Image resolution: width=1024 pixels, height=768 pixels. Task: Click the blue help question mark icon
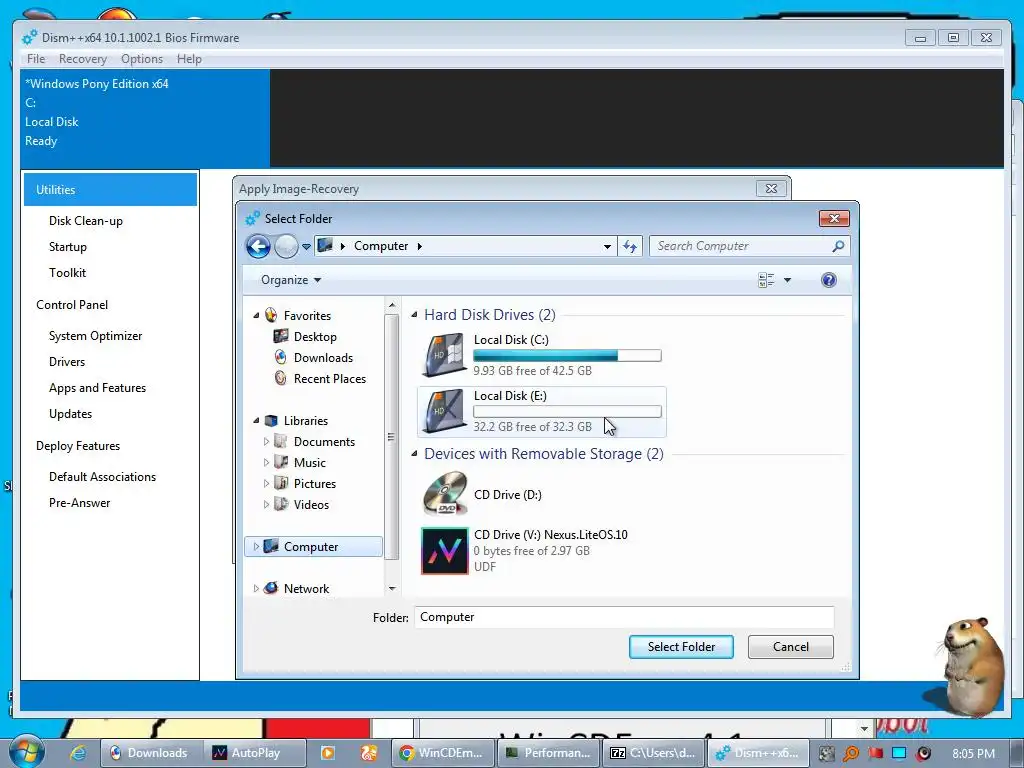(829, 280)
